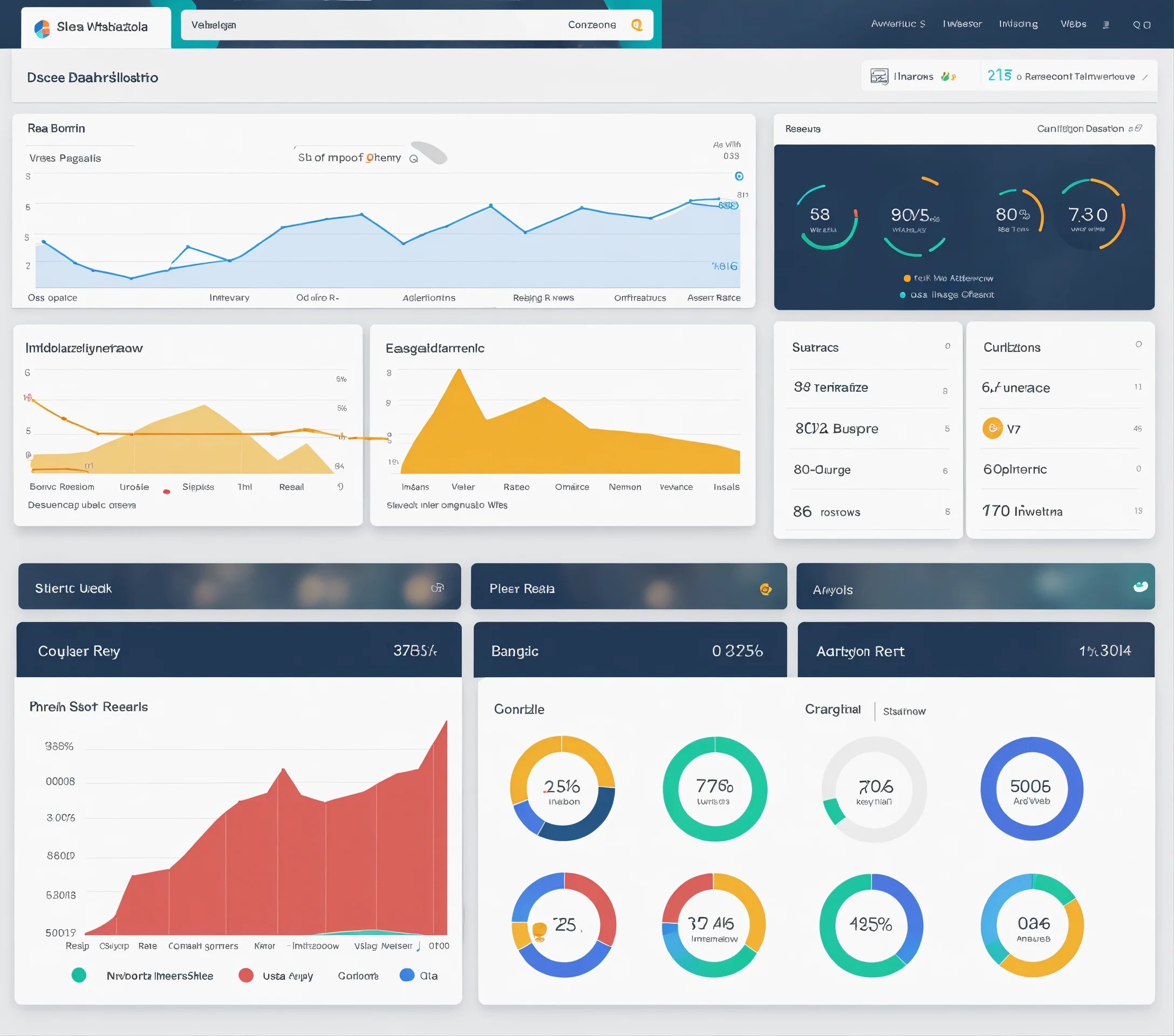Viewport: 1174px width, 1036px height.
Task: Click the 37 Al6 Inremelow donut chart
Action: 713,925
